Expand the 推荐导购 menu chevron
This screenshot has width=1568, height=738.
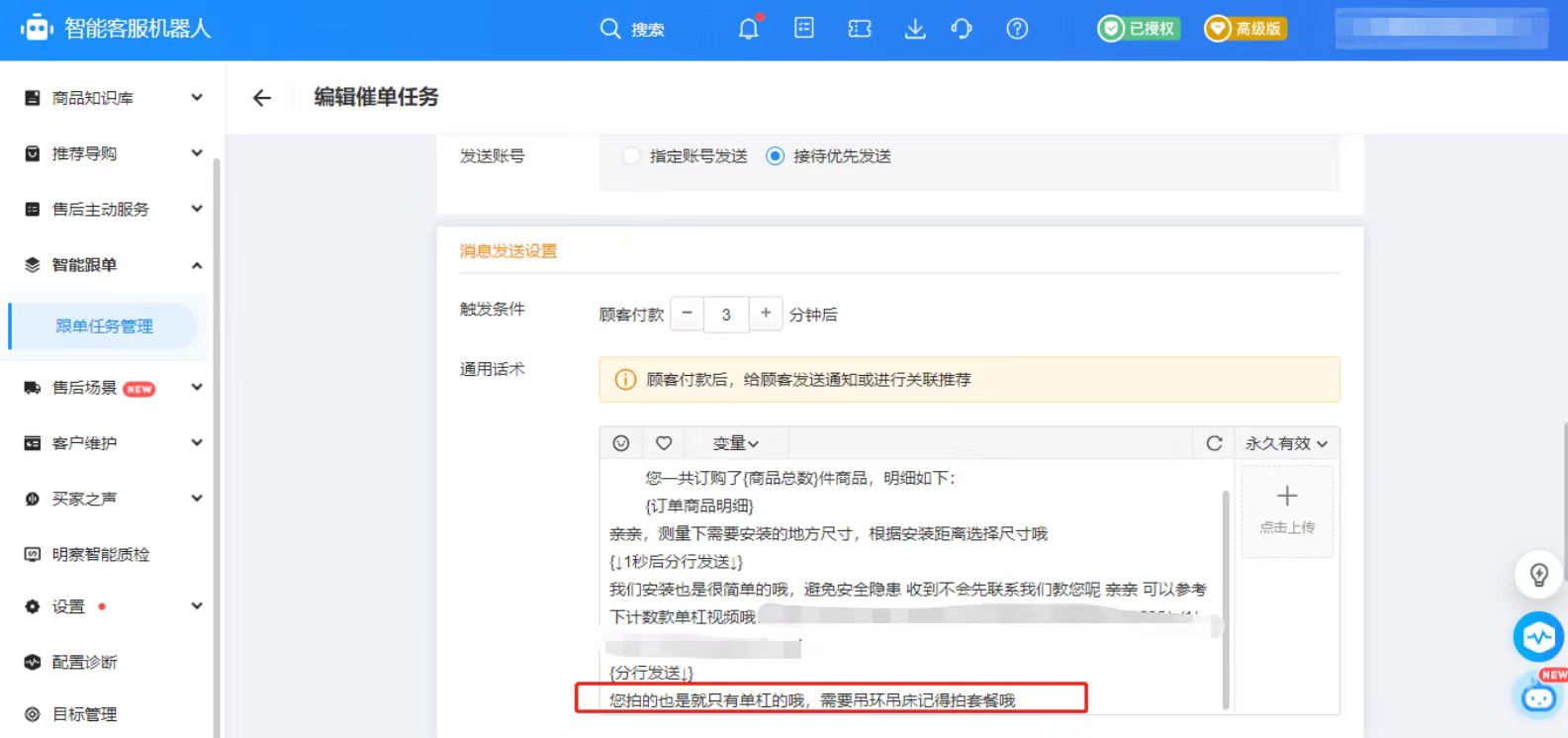click(197, 152)
